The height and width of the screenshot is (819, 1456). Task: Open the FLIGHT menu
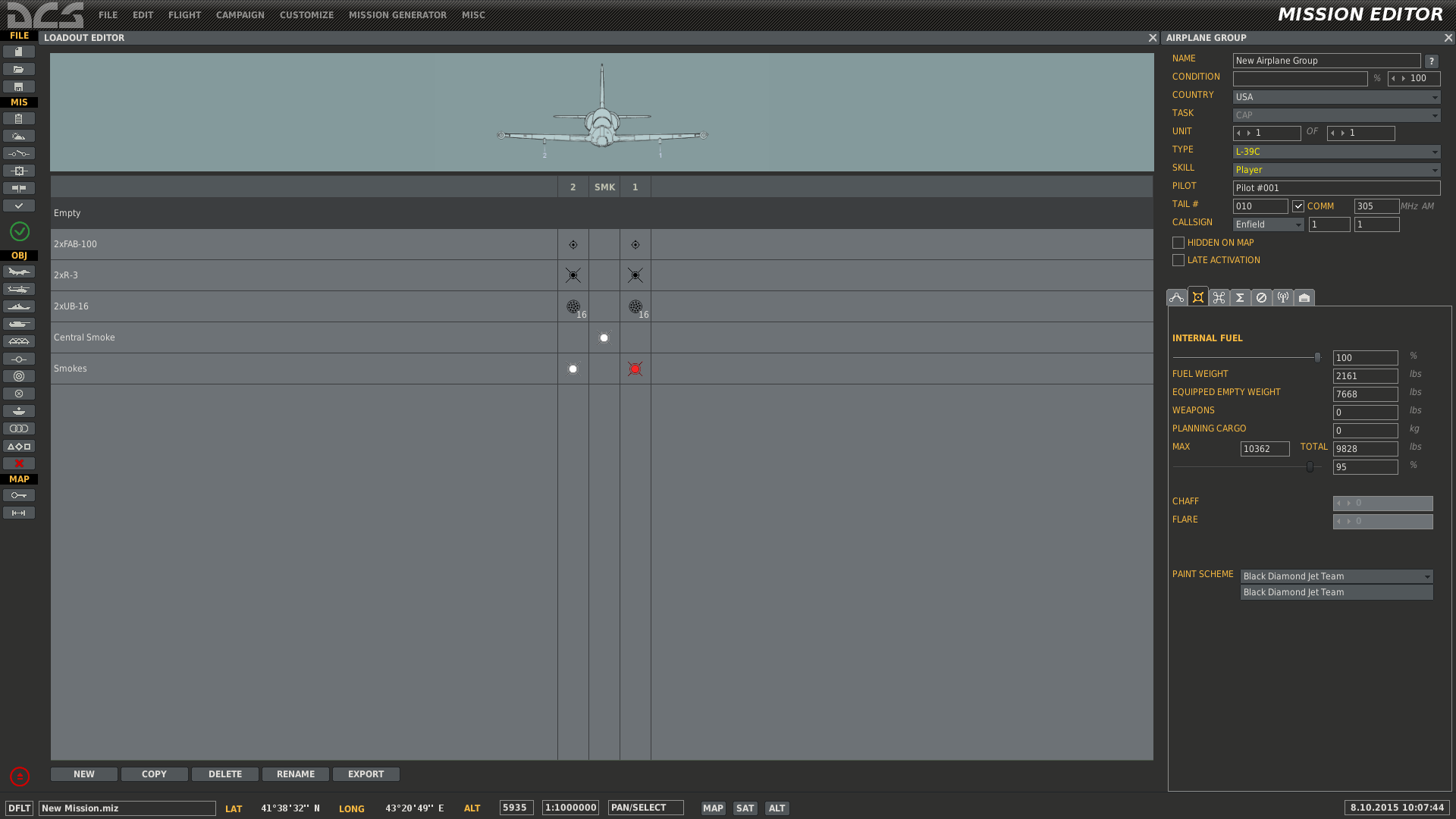185,15
